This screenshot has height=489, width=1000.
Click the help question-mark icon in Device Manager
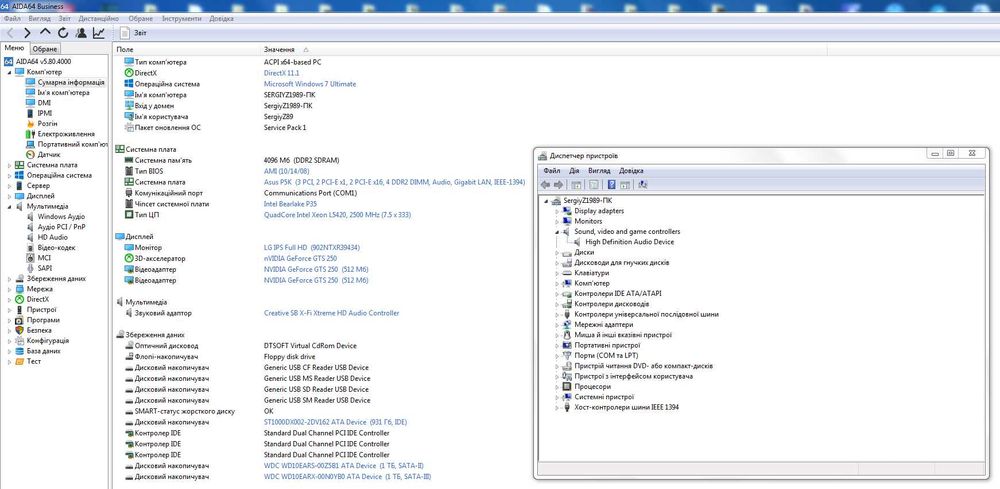pos(611,184)
